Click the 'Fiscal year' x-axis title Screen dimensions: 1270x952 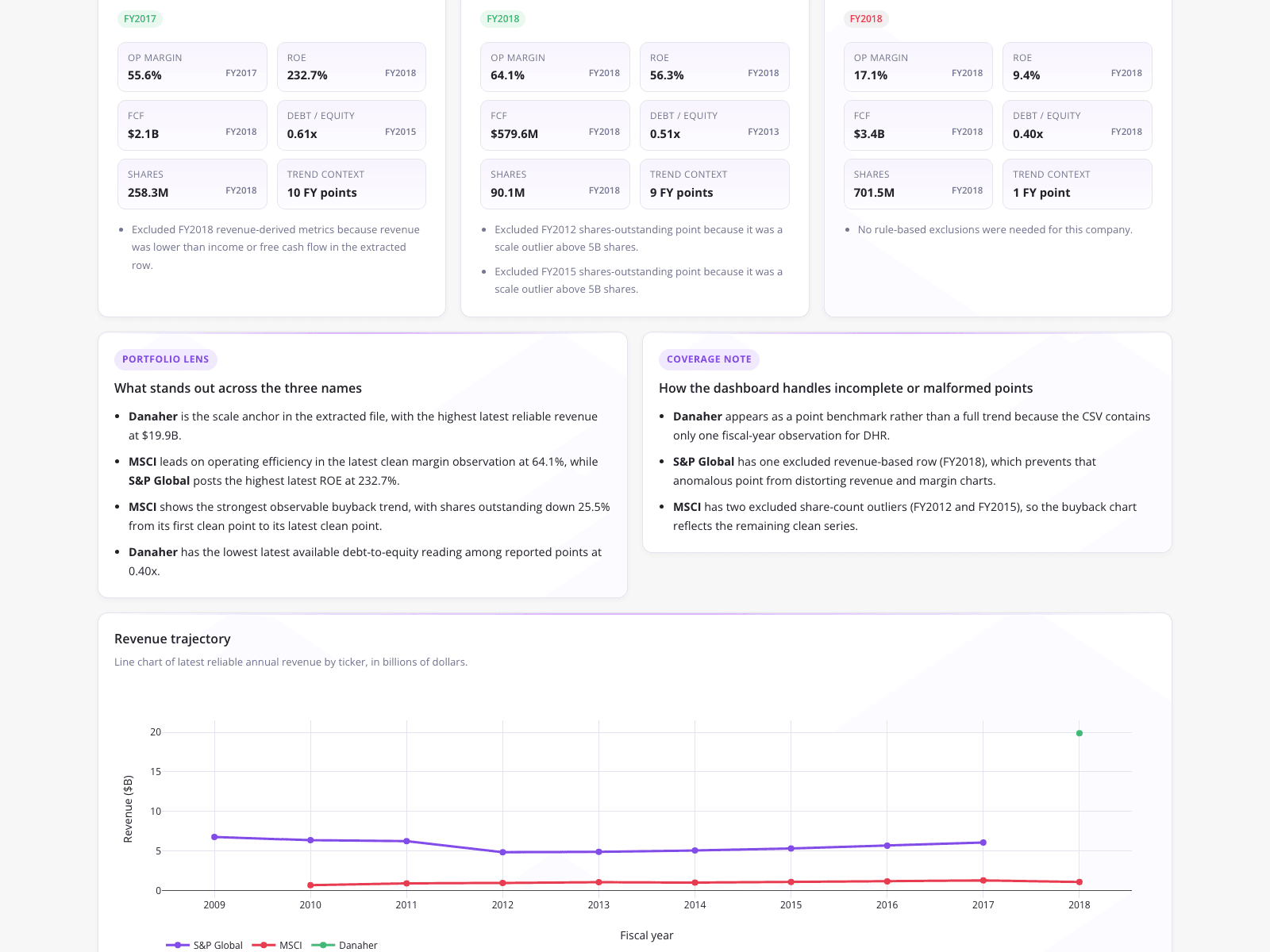point(647,935)
